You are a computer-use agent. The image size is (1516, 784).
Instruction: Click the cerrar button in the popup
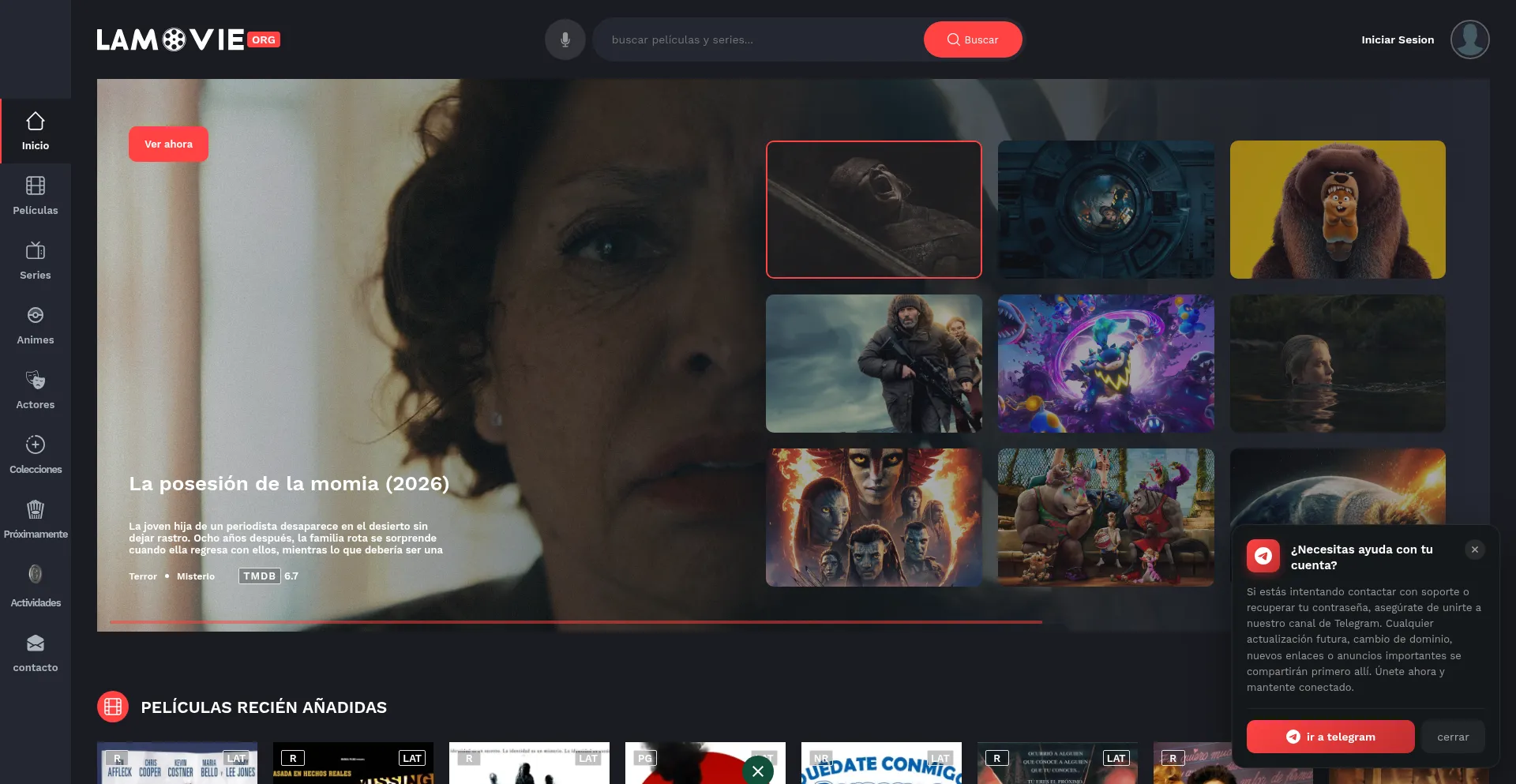point(1453,737)
